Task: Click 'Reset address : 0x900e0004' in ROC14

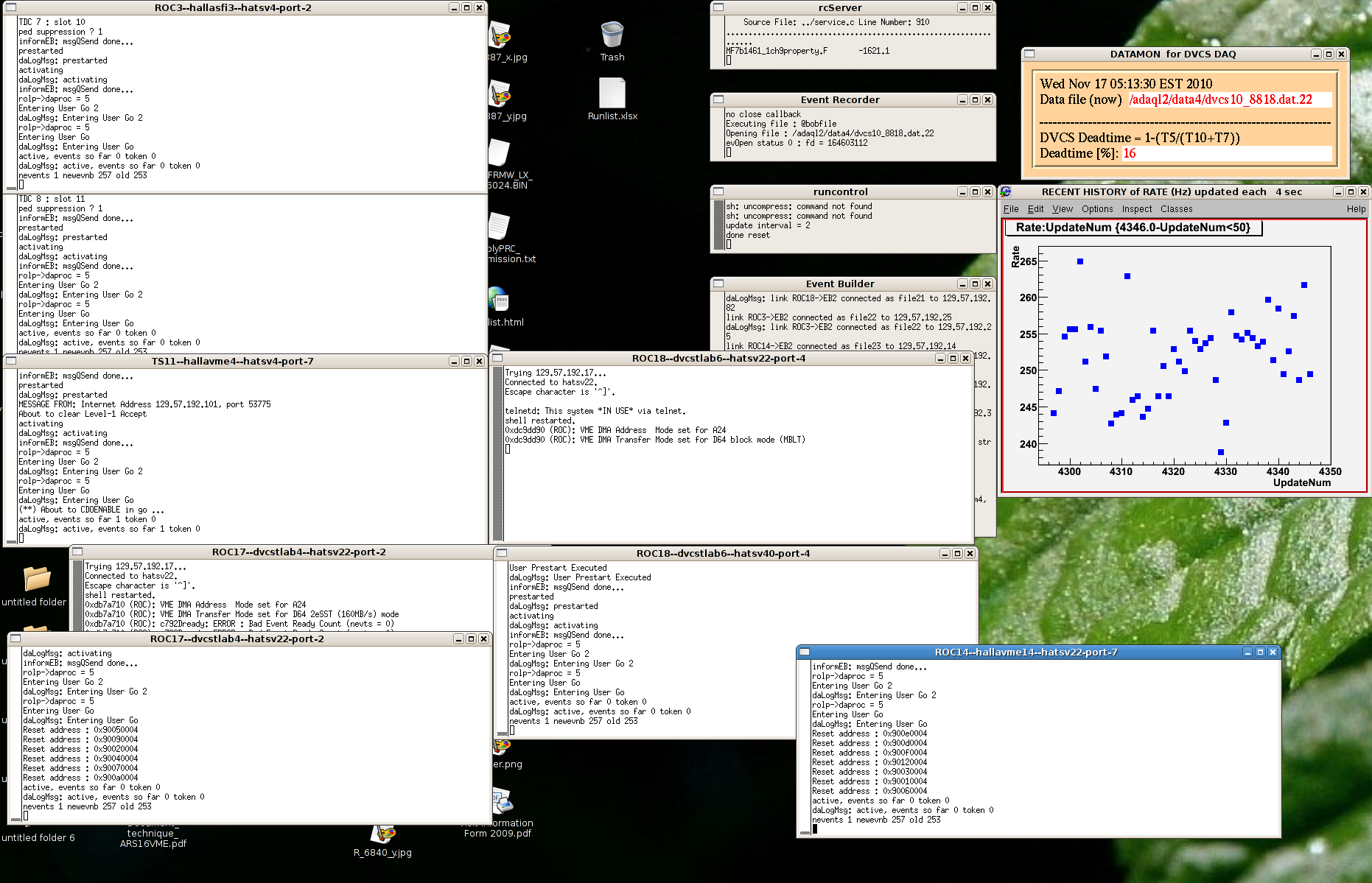Action: (869, 734)
